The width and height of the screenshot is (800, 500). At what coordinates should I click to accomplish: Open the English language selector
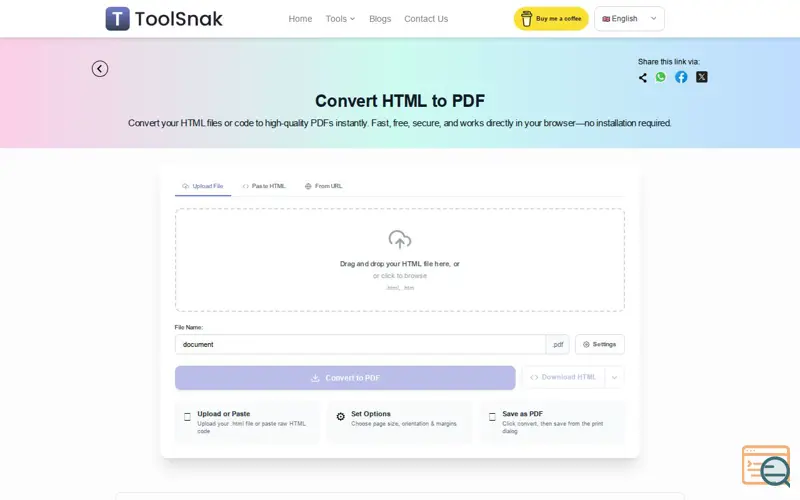pos(629,19)
